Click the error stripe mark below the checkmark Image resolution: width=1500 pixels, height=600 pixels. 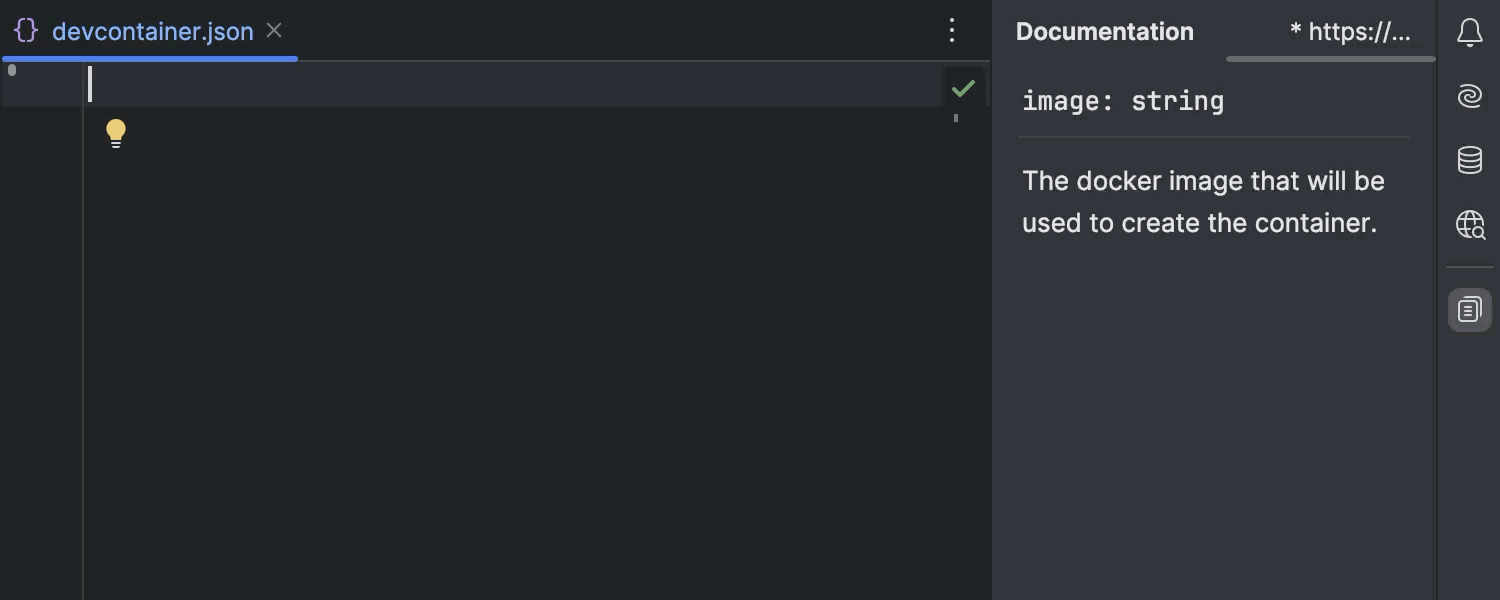tap(956, 118)
